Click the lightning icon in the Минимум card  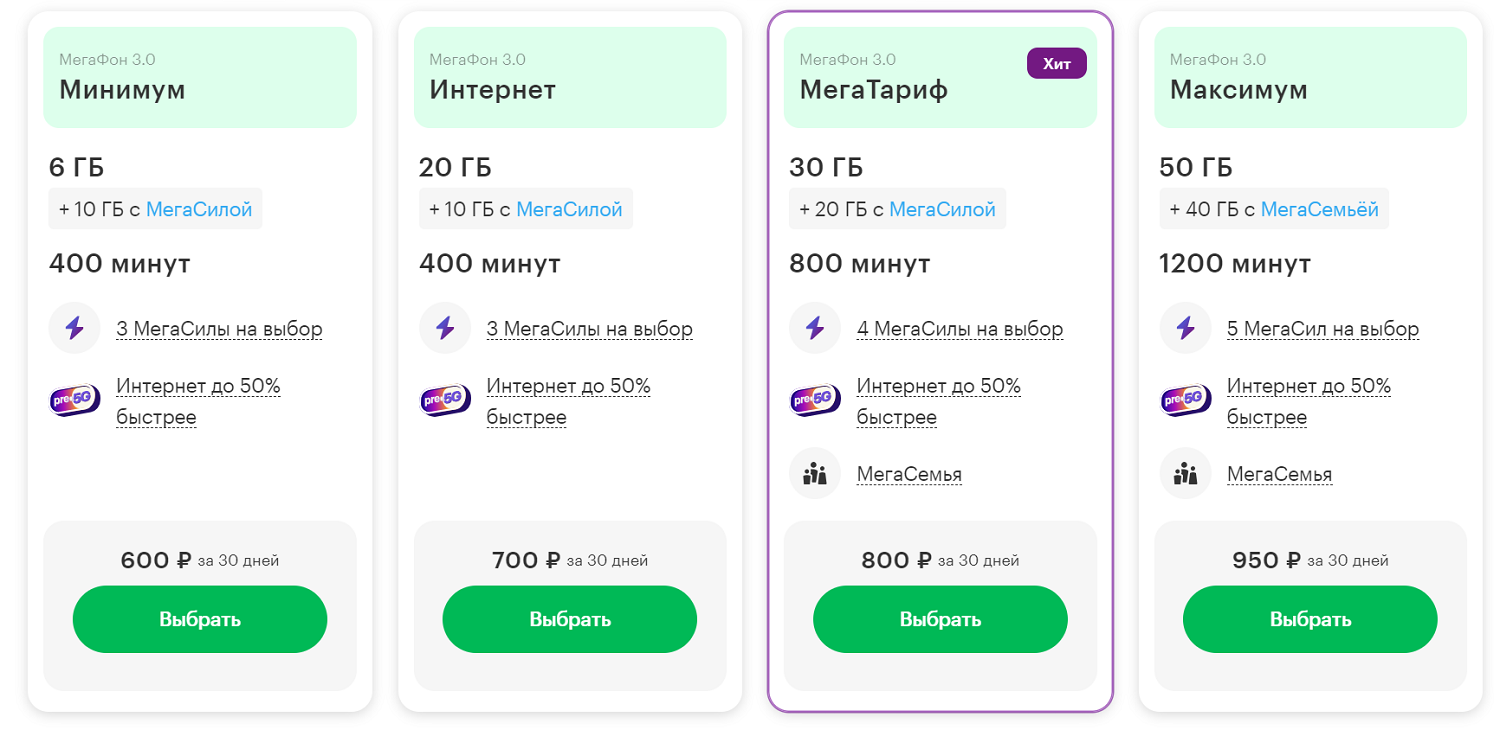74,328
